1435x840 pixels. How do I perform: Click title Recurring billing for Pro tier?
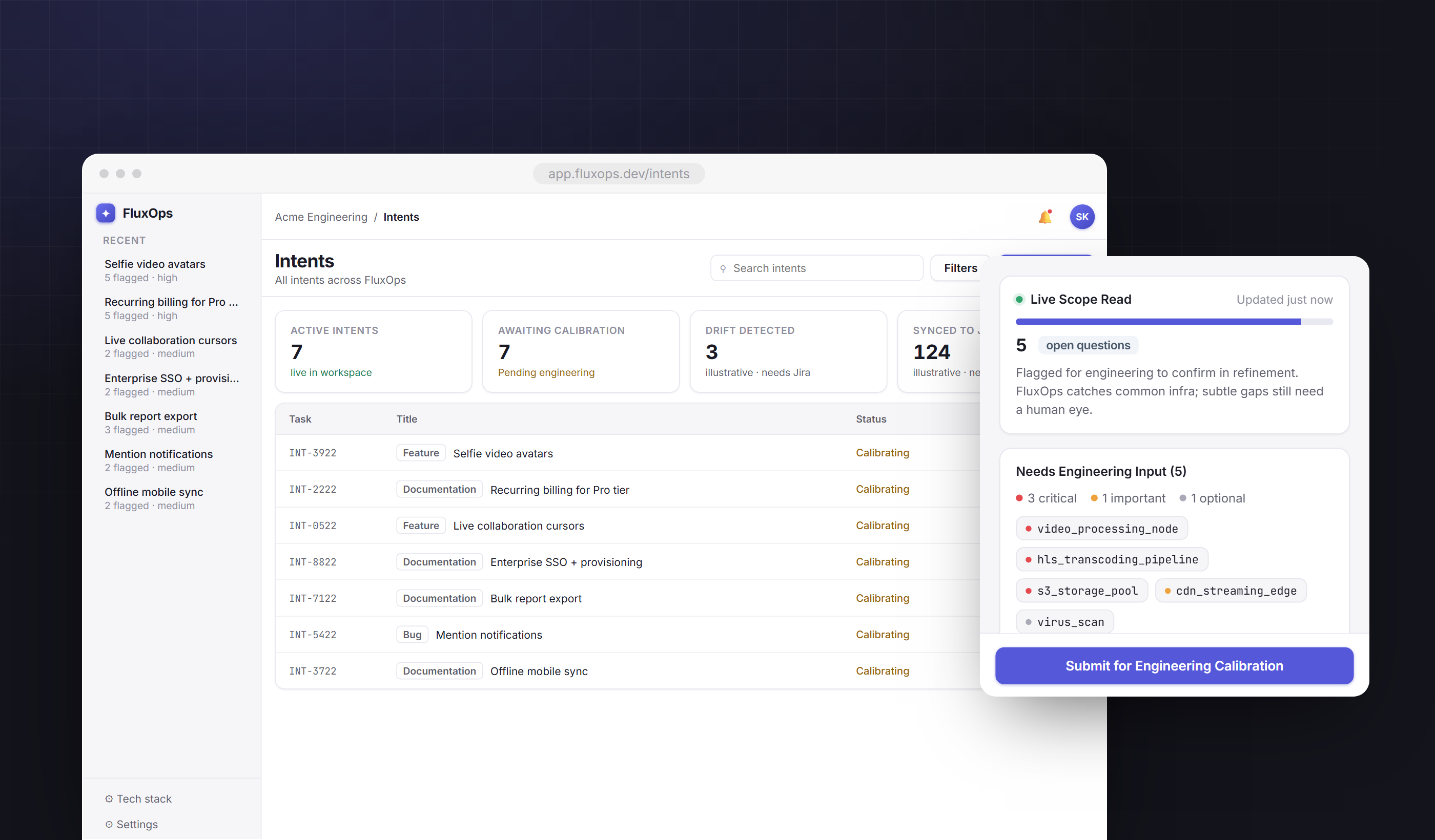tap(560, 490)
